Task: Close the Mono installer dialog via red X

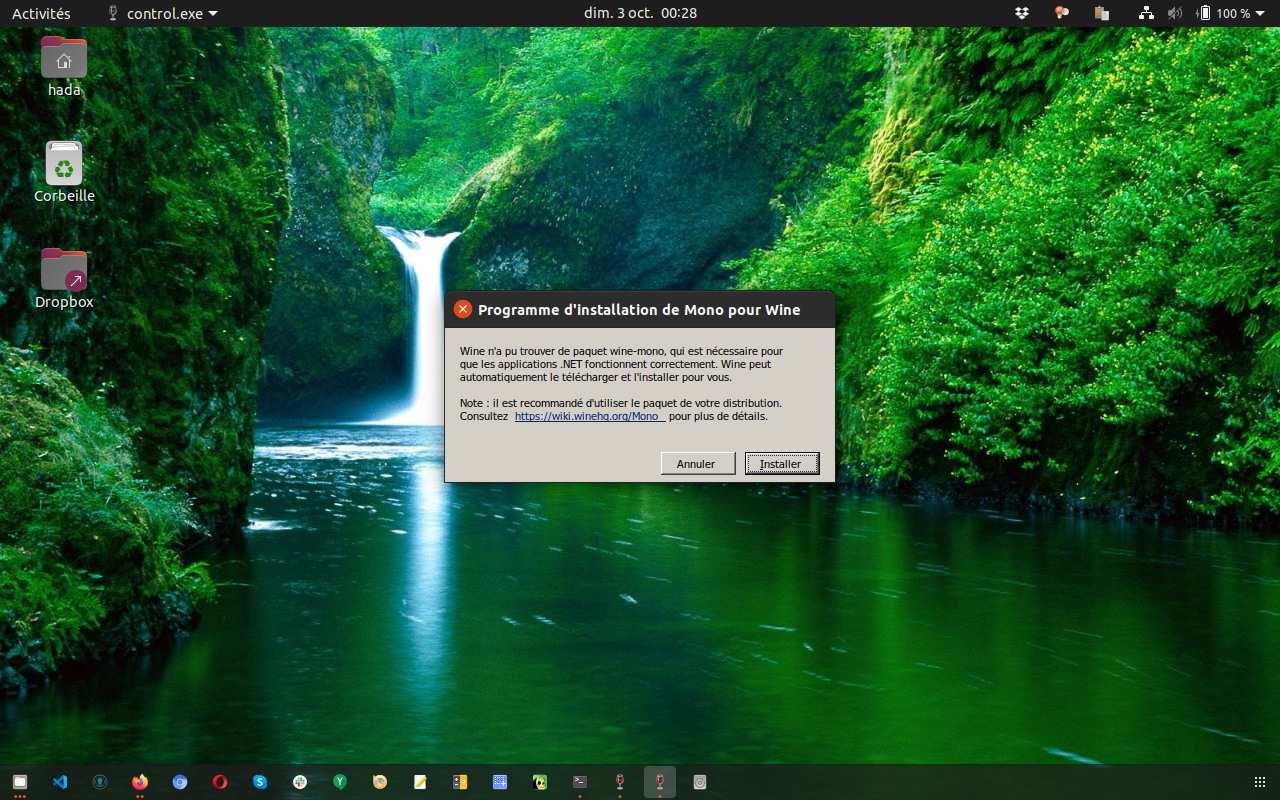Action: [463, 309]
